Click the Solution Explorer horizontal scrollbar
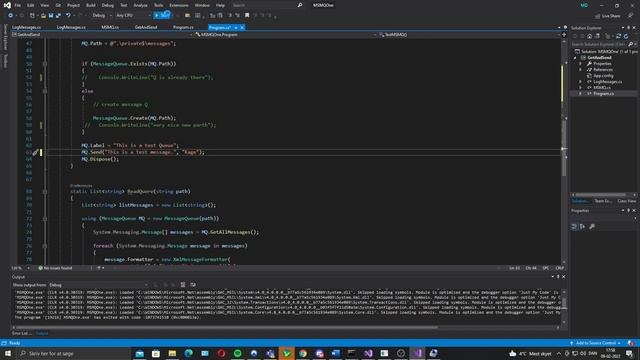Image resolution: width=640 pixels, height=360 pixels. (604, 195)
